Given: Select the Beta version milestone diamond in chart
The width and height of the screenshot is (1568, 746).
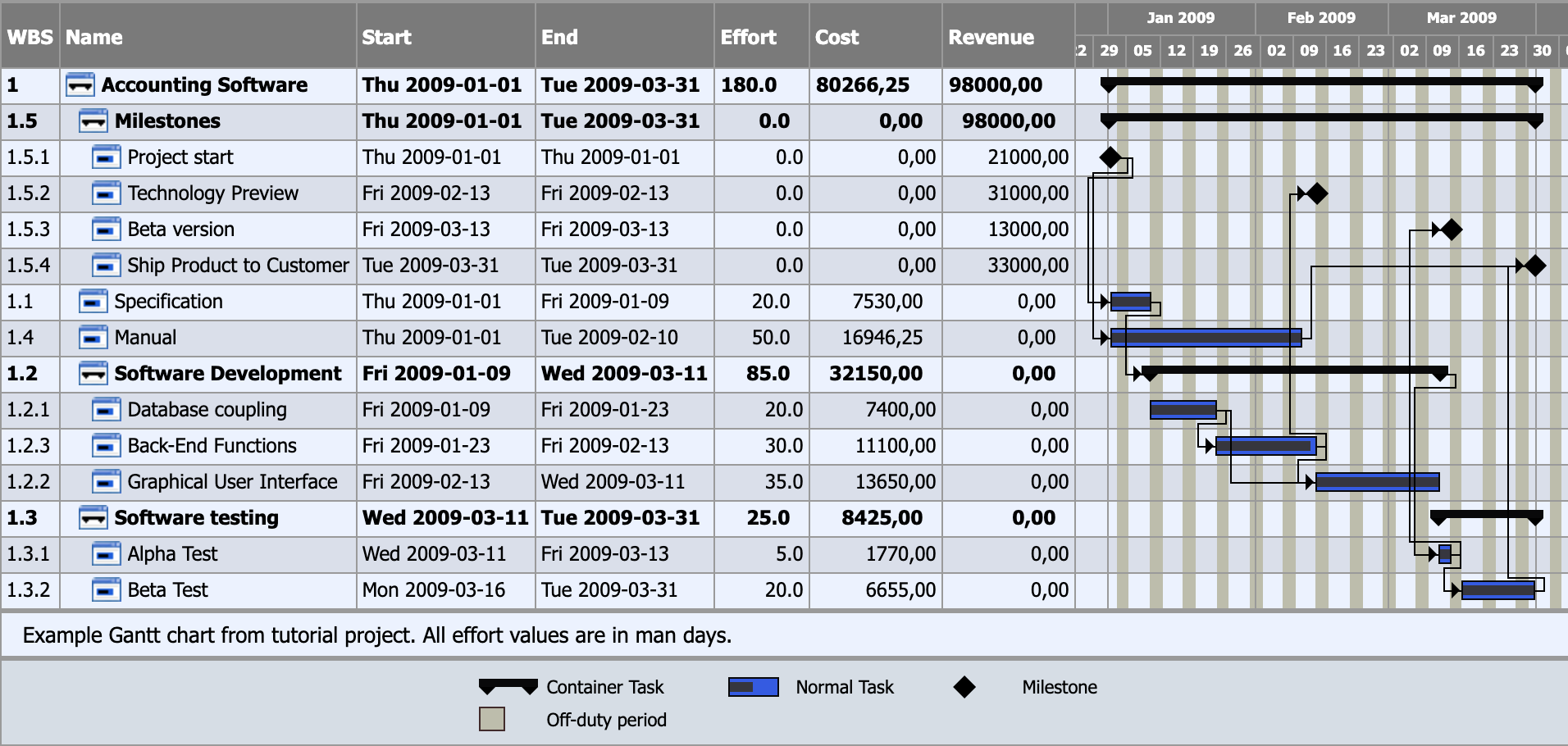Looking at the screenshot, I should (1451, 230).
